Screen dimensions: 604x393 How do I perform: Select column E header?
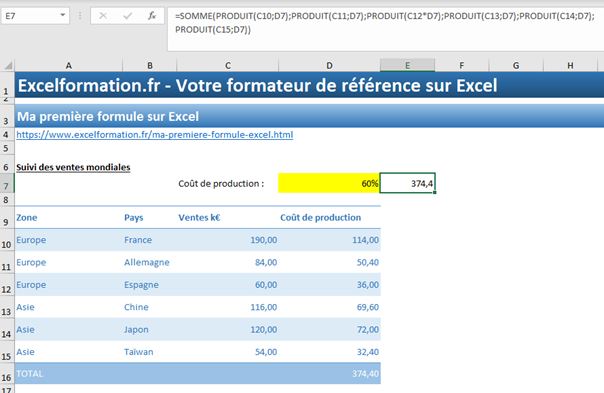(x=408, y=66)
